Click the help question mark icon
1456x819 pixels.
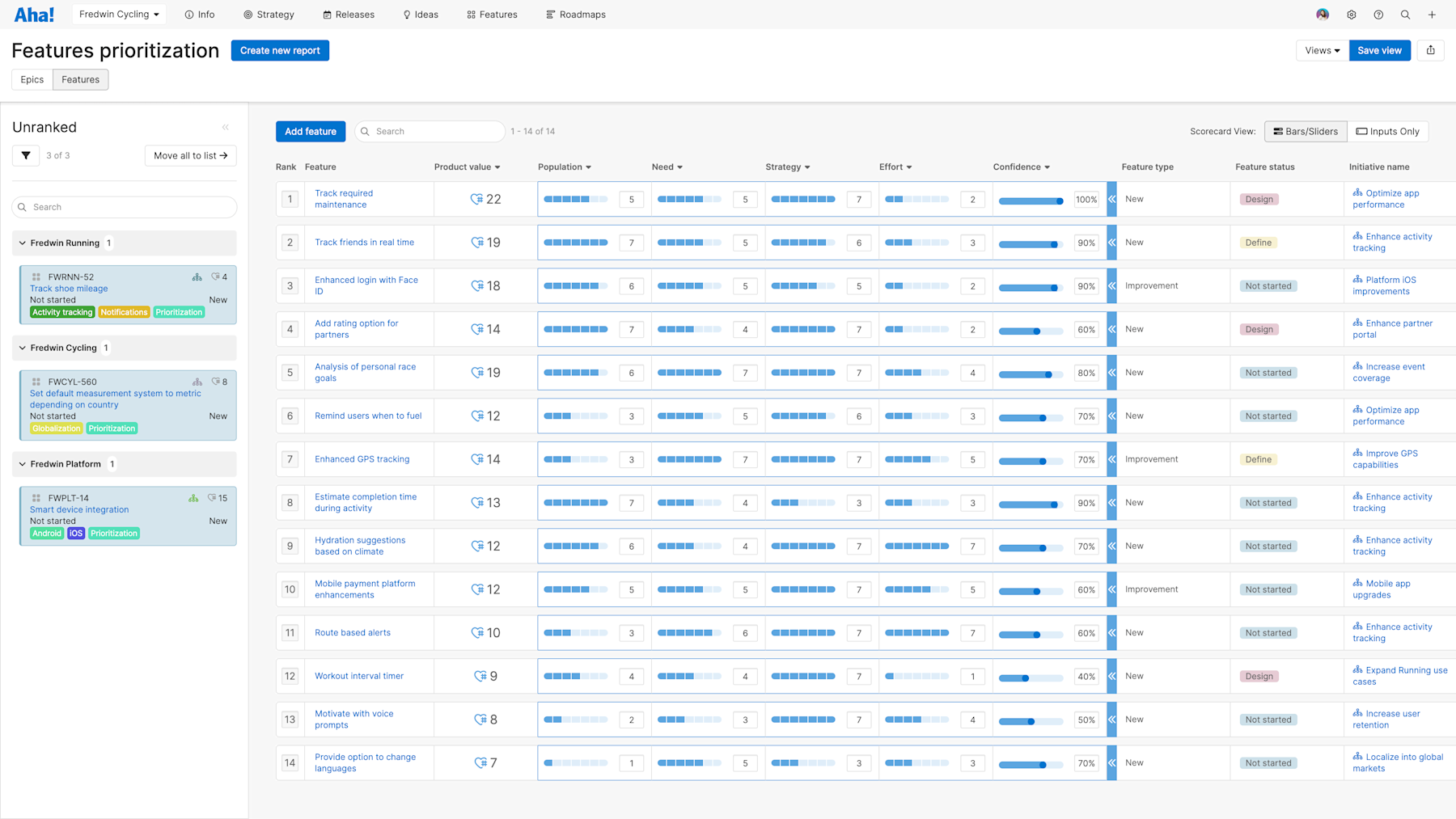click(x=1378, y=15)
